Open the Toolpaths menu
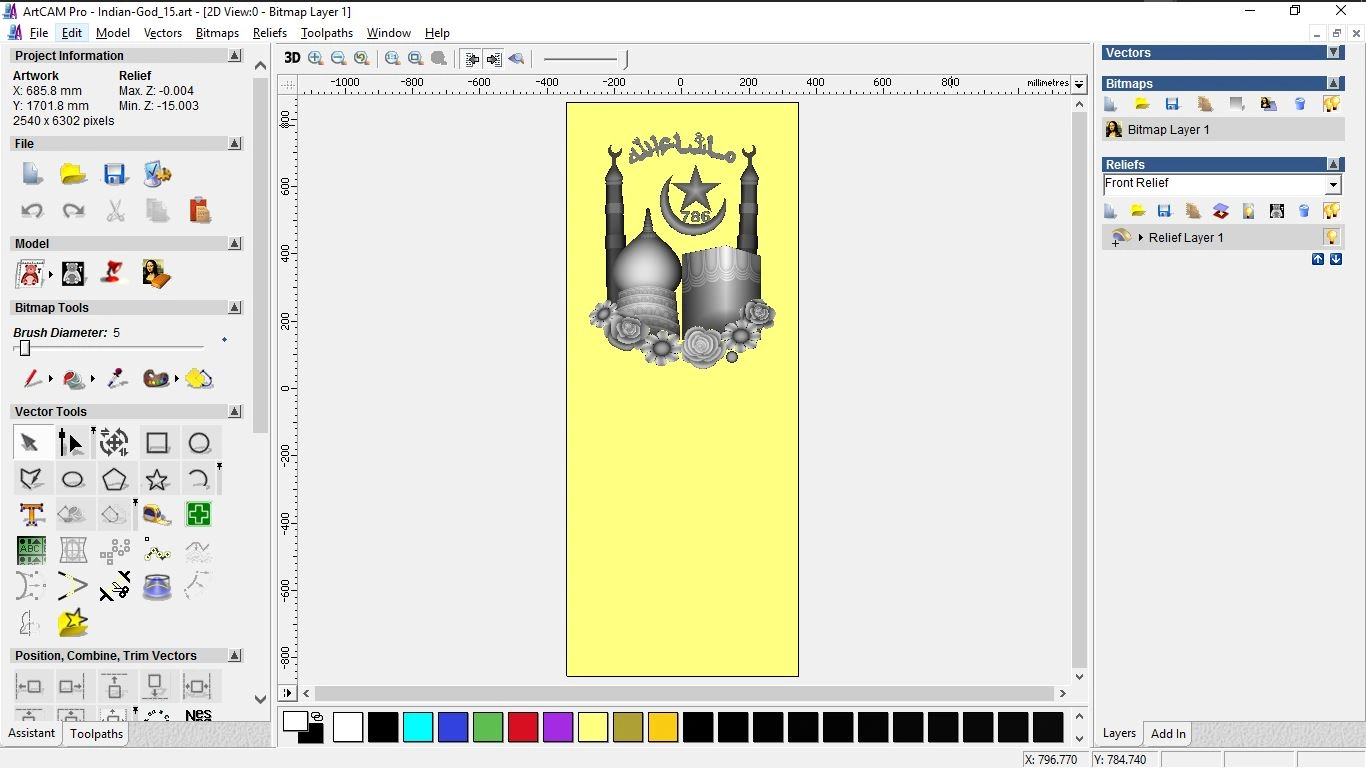The width and height of the screenshot is (1366, 768). tap(327, 33)
